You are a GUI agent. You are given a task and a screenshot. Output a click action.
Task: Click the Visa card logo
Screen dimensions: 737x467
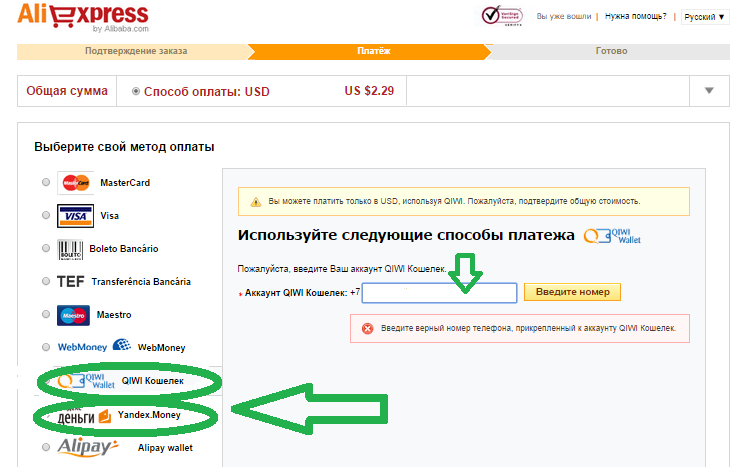pos(75,216)
